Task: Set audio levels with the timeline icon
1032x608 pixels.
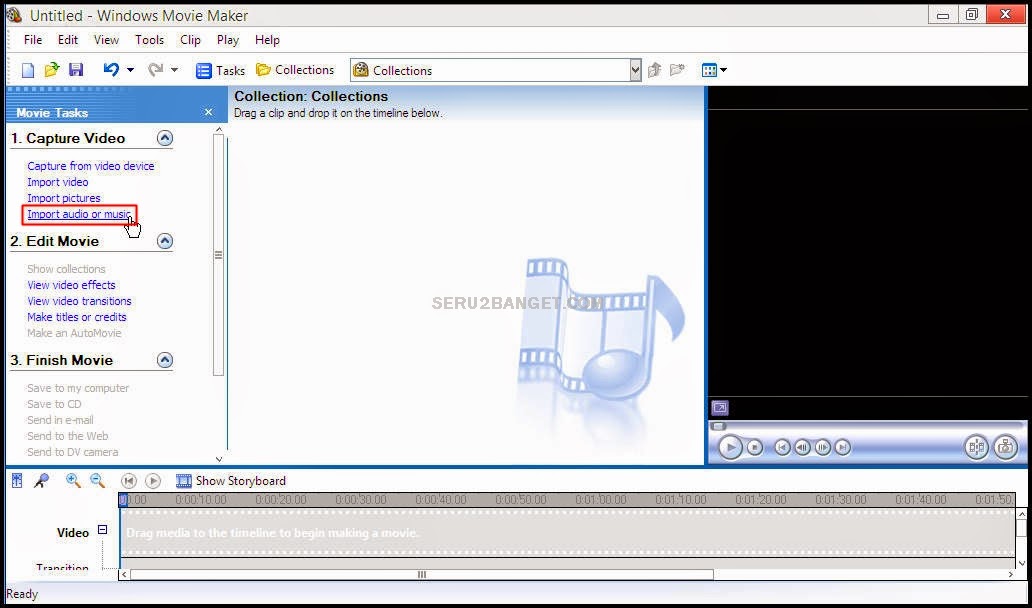Action: pos(17,481)
